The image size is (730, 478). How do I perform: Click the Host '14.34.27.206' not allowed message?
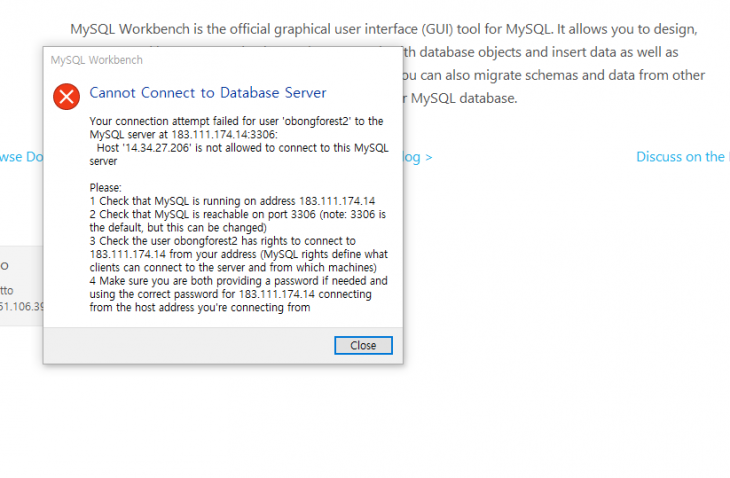239,155
